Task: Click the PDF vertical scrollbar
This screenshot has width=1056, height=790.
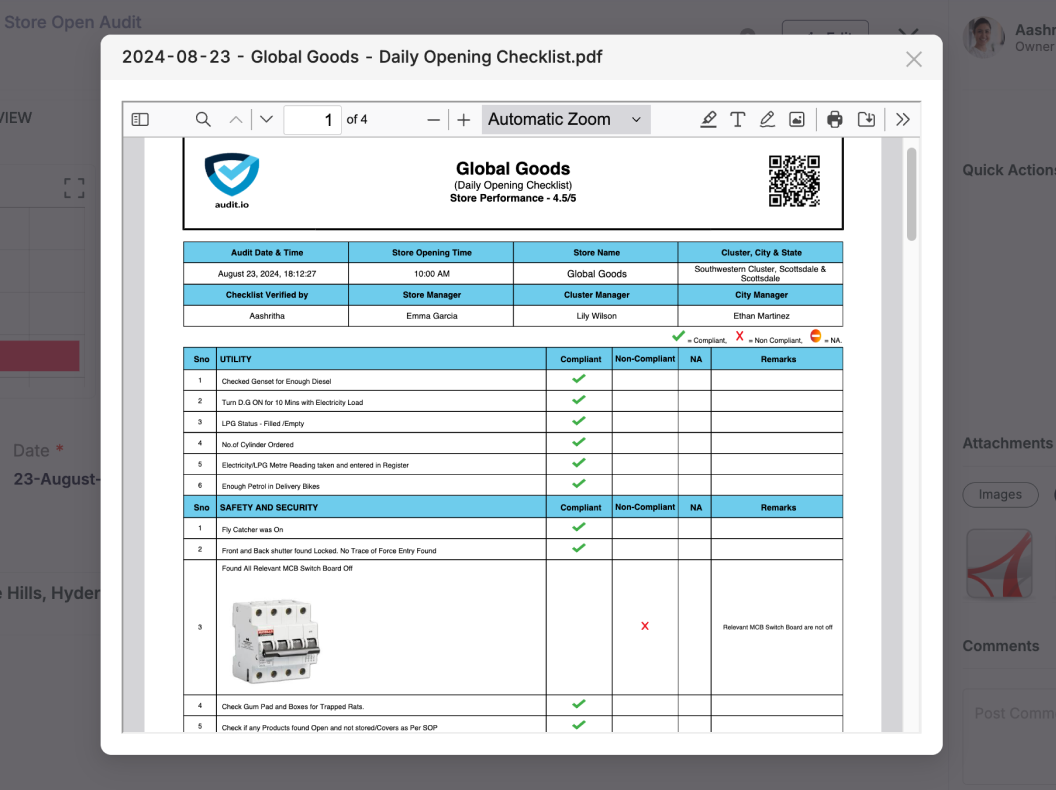Action: coord(911,194)
